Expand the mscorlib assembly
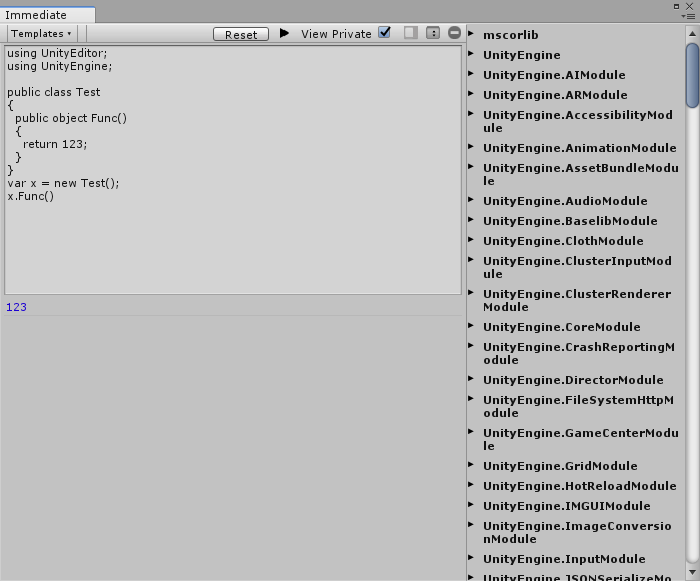Image resolution: width=700 pixels, height=581 pixels. coord(471,33)
